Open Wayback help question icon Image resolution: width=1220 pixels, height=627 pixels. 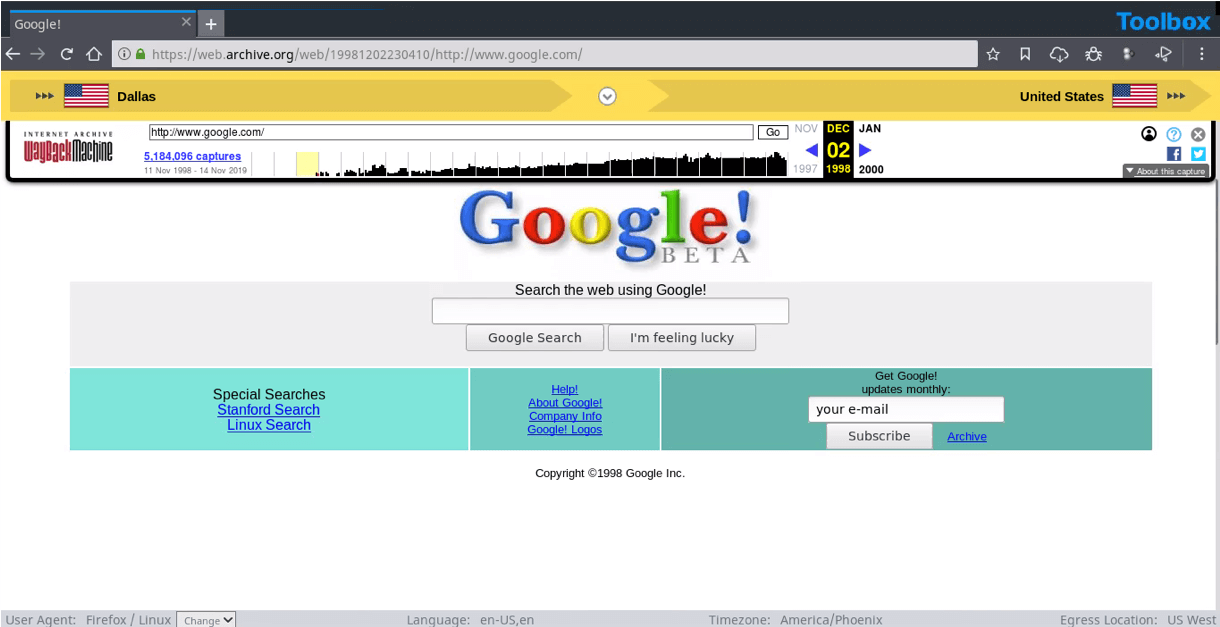[1174, 134]
